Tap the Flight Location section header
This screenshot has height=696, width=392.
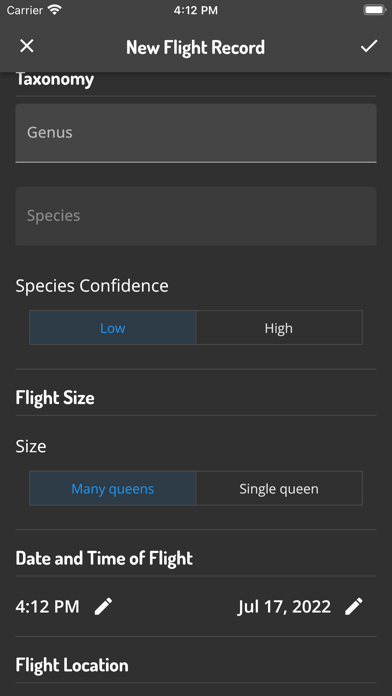click(72, 665)
